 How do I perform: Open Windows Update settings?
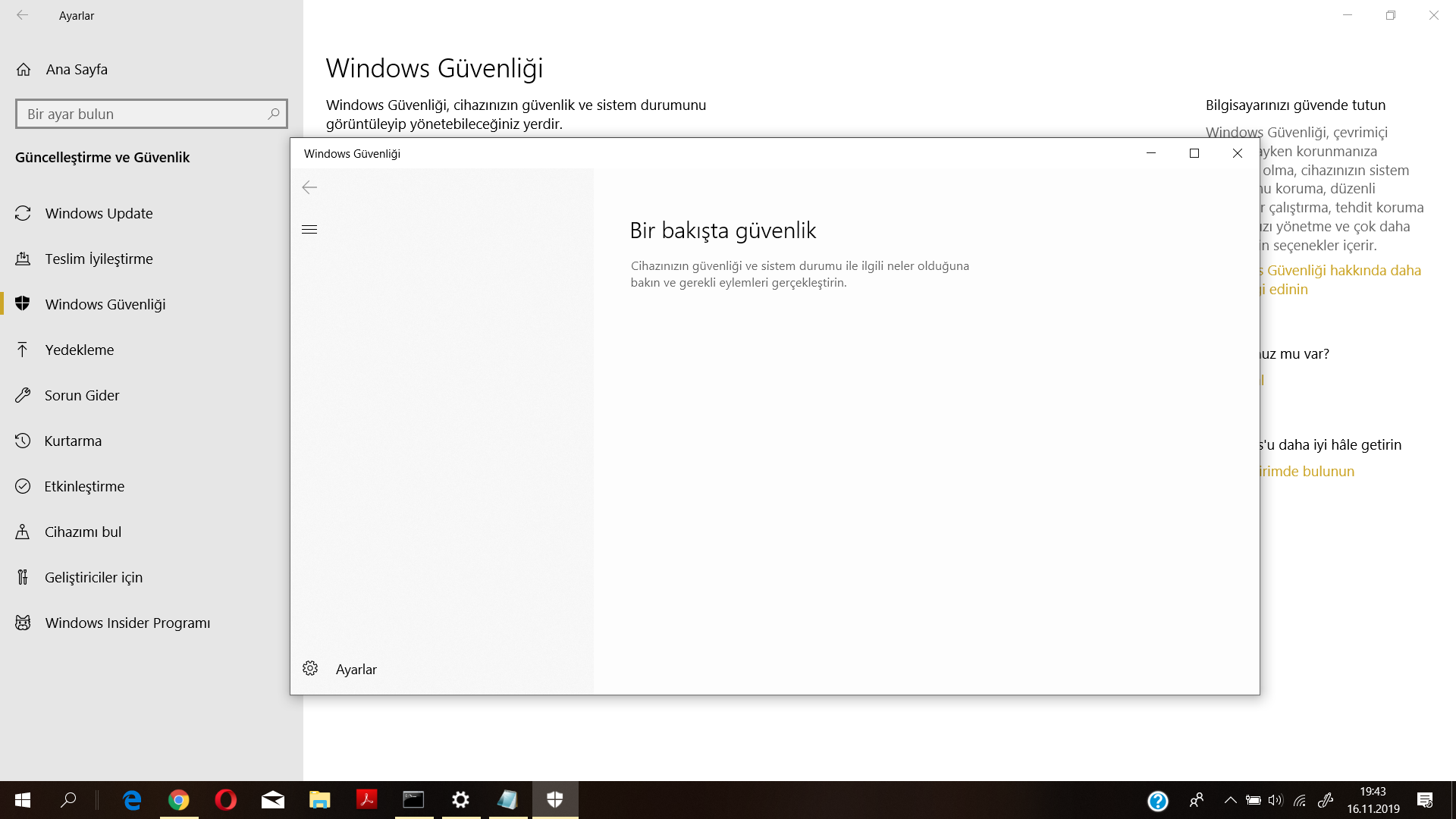[x=152, y=213]
